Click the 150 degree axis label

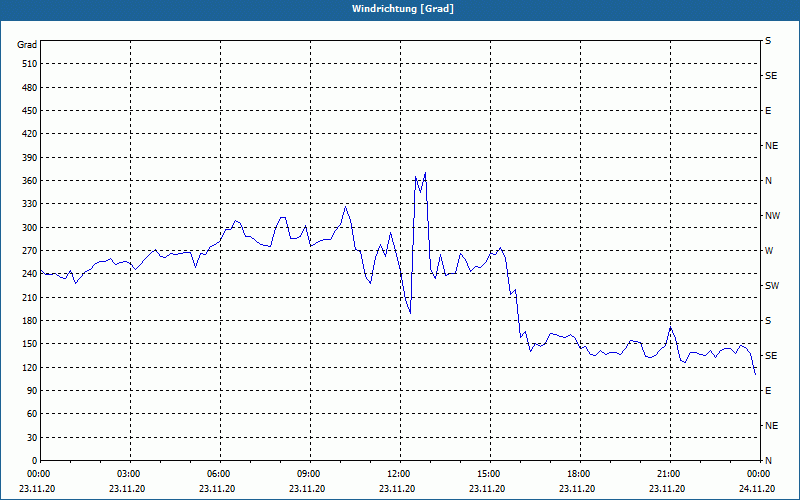(30, 344)
